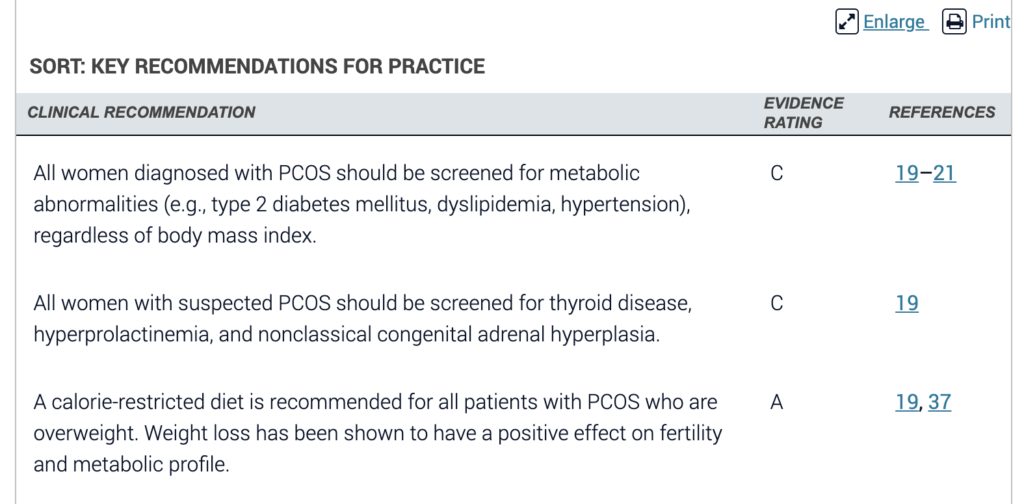
Task: Select the References column header
Action: tap(942, 112)
